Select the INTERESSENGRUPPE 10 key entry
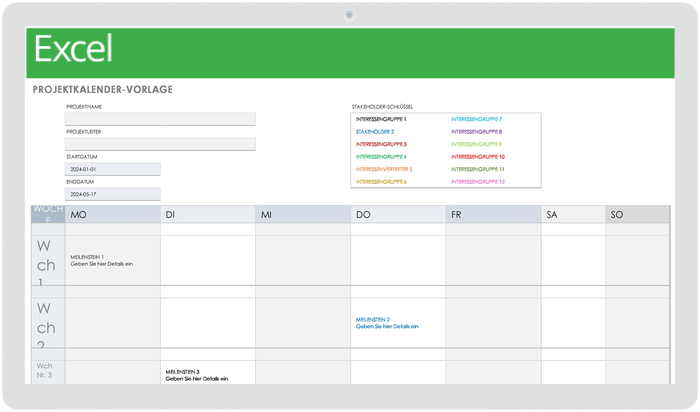Screen dimensions: 700x412 tap(478, 157)
